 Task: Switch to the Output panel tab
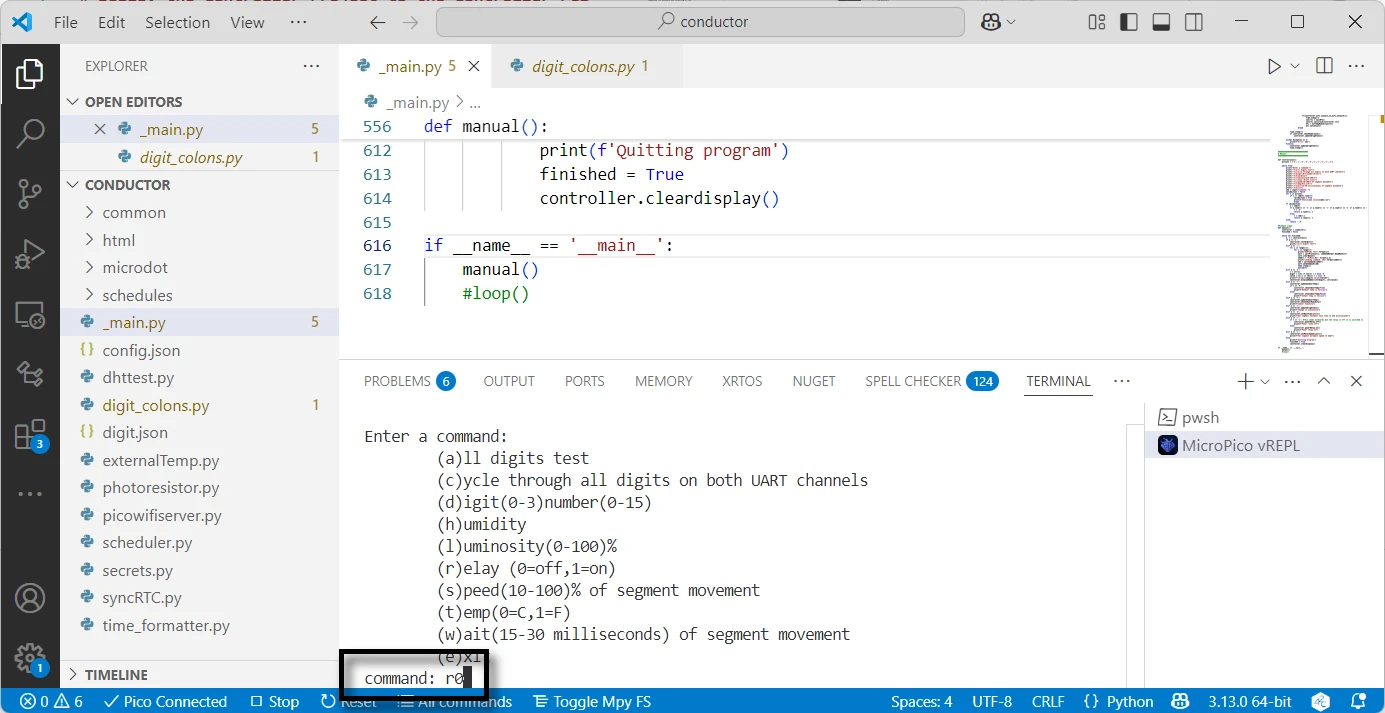click(509, 381)
